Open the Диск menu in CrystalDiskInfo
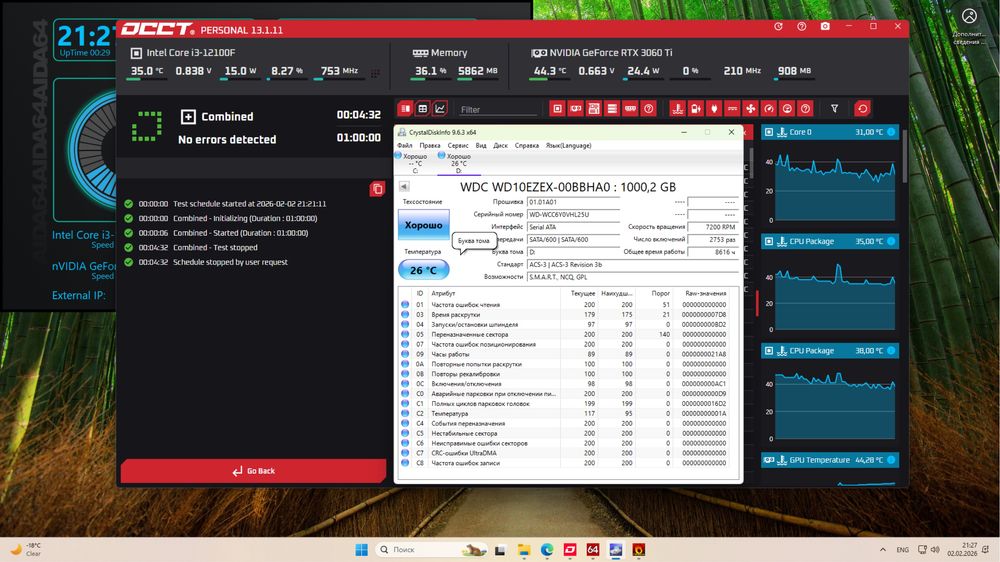 pos(501,145)
